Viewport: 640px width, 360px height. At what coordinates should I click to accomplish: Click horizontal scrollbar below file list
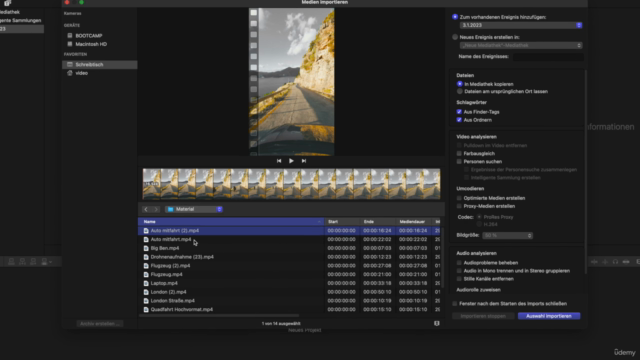coord(219,316)
